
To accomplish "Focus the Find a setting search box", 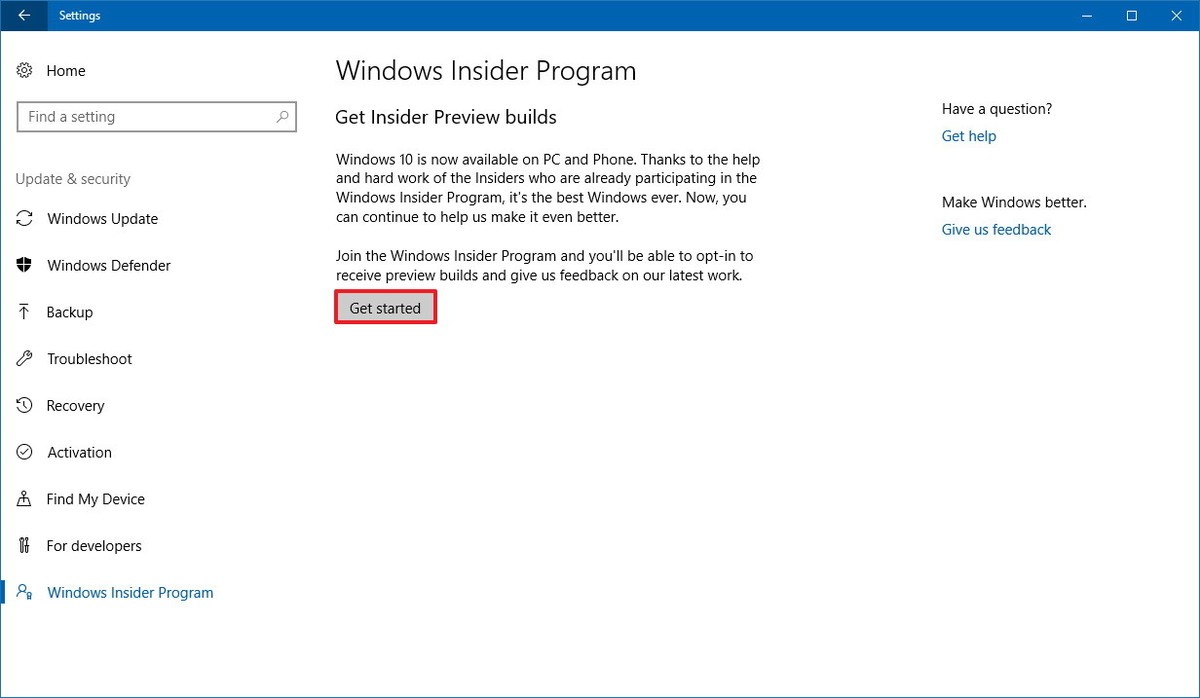I will click(x=145, y=117).
